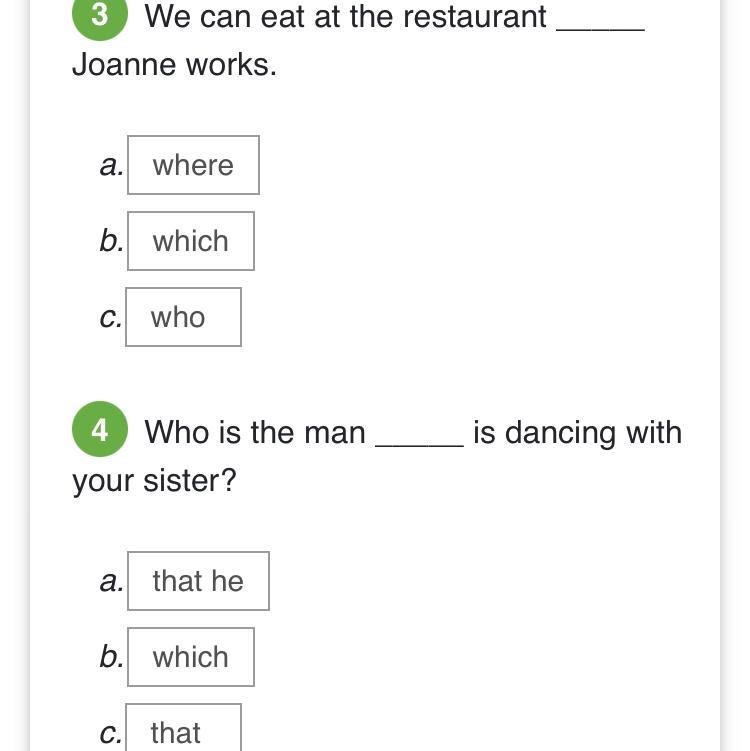Screen dimensions: 750x751
Task: Click letter "a." beside the "where" option
Action: point(111,166)
